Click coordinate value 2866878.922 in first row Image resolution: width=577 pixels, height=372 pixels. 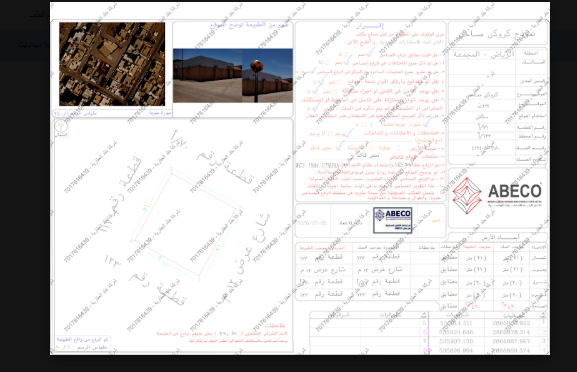(511, 323)
